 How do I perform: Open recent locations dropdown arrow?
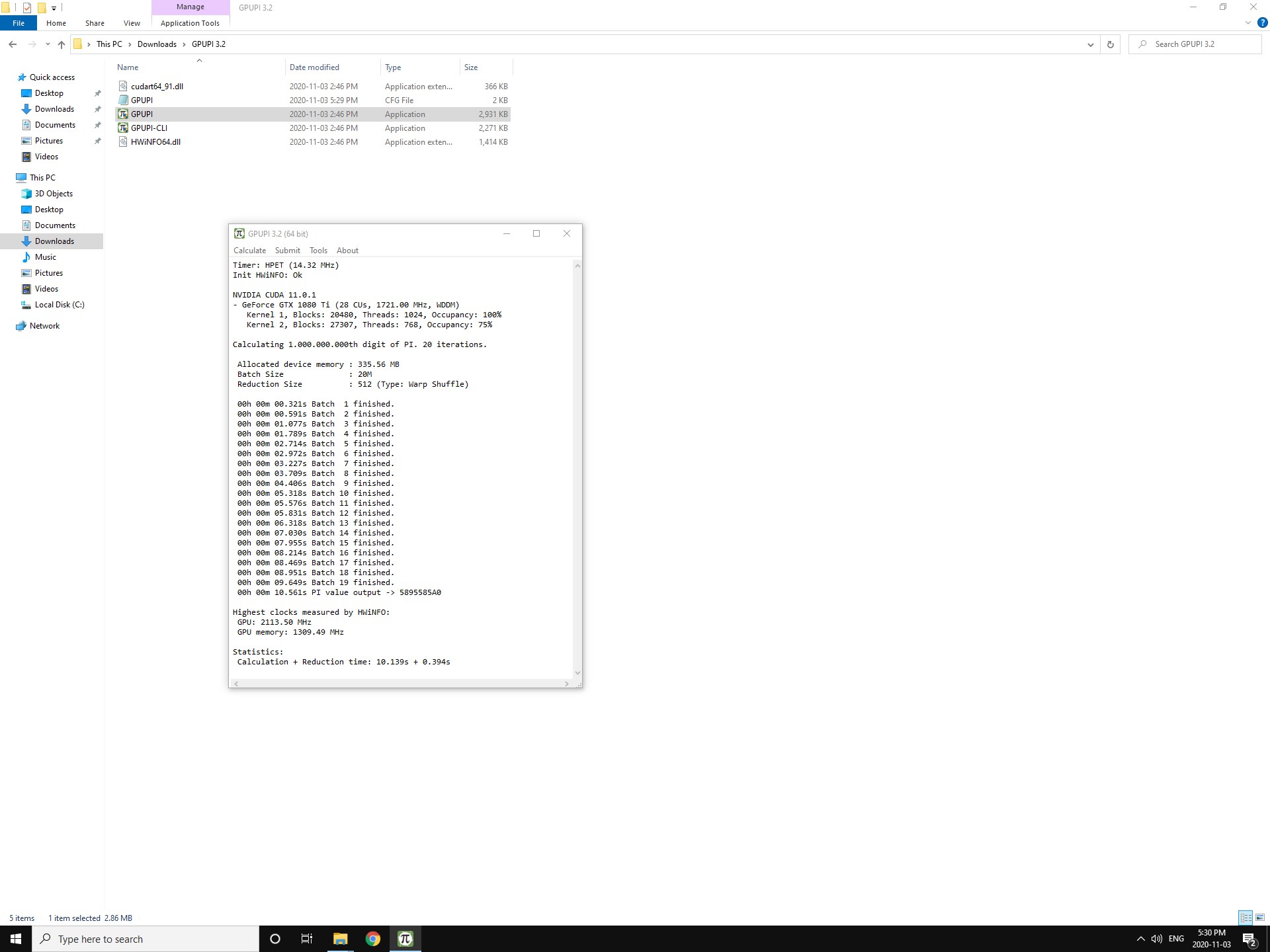click(x=48, y=44)
